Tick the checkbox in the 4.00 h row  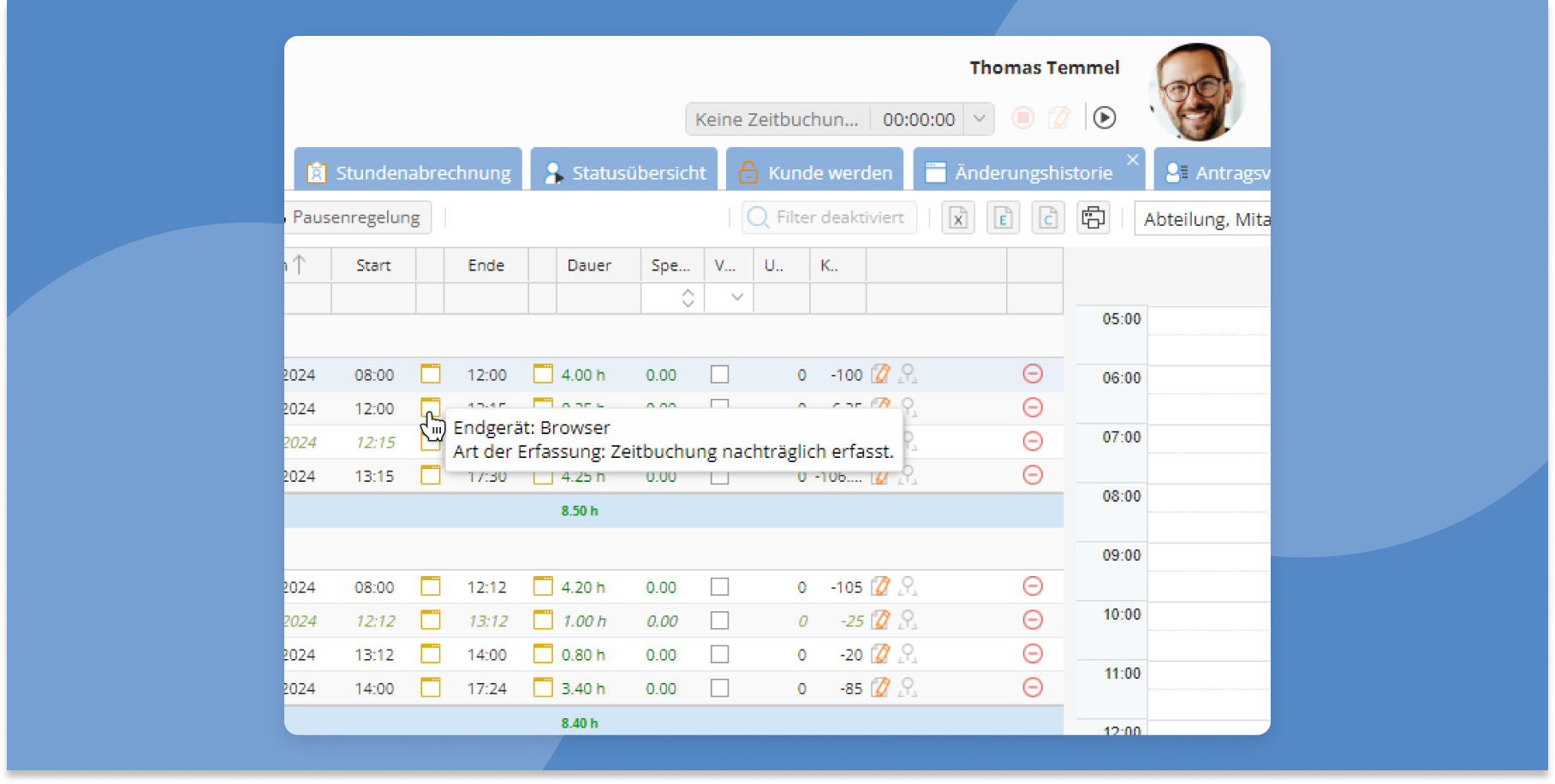click(720, 374)
